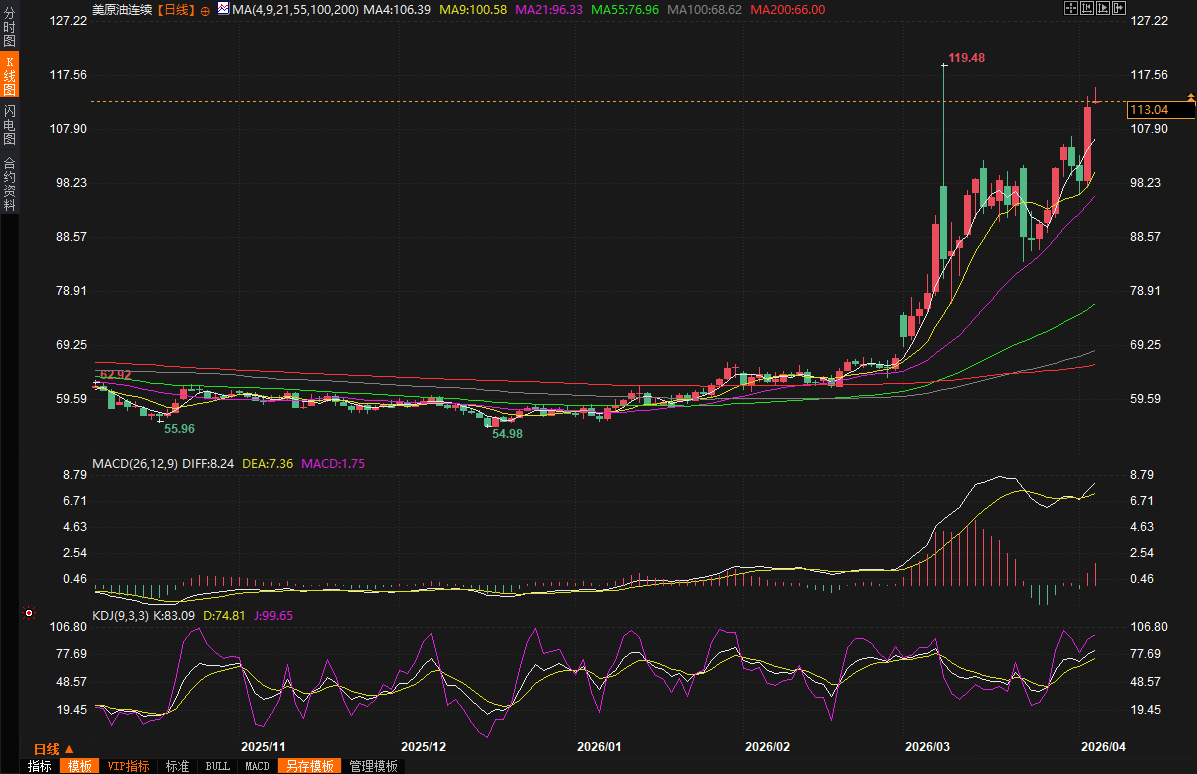Select the 指标 bottom tab
Viewport: 1197px width, 774px height.
40,766
